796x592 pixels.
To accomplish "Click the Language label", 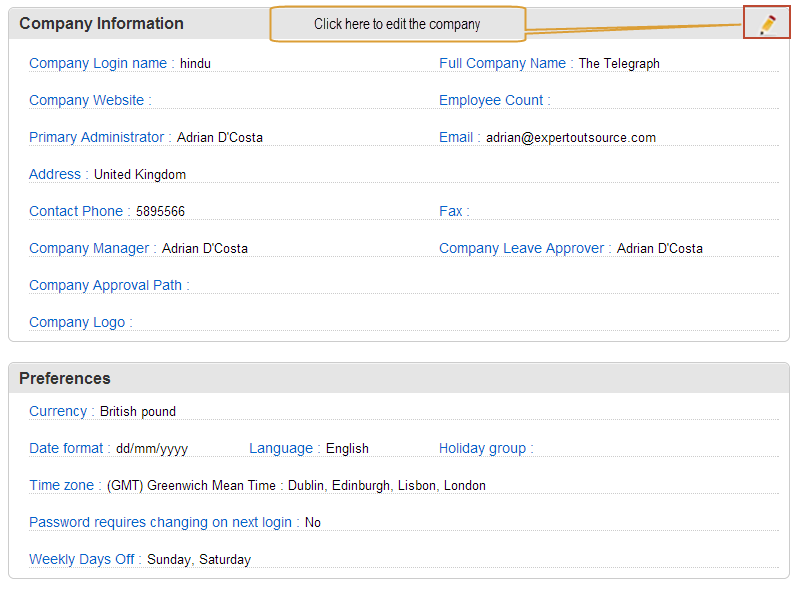I will [x=281, y=448].
